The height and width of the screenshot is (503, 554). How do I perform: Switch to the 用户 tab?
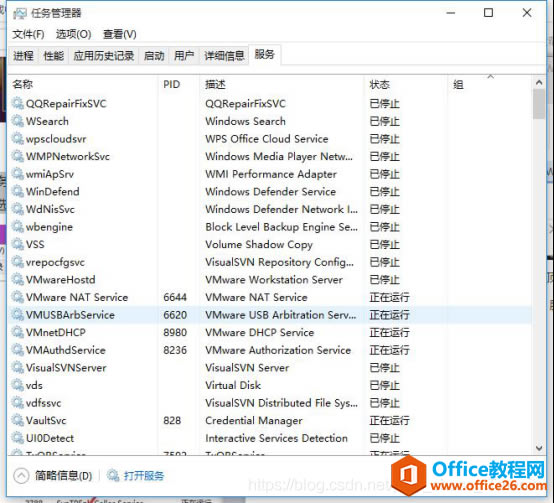[184, 55]
